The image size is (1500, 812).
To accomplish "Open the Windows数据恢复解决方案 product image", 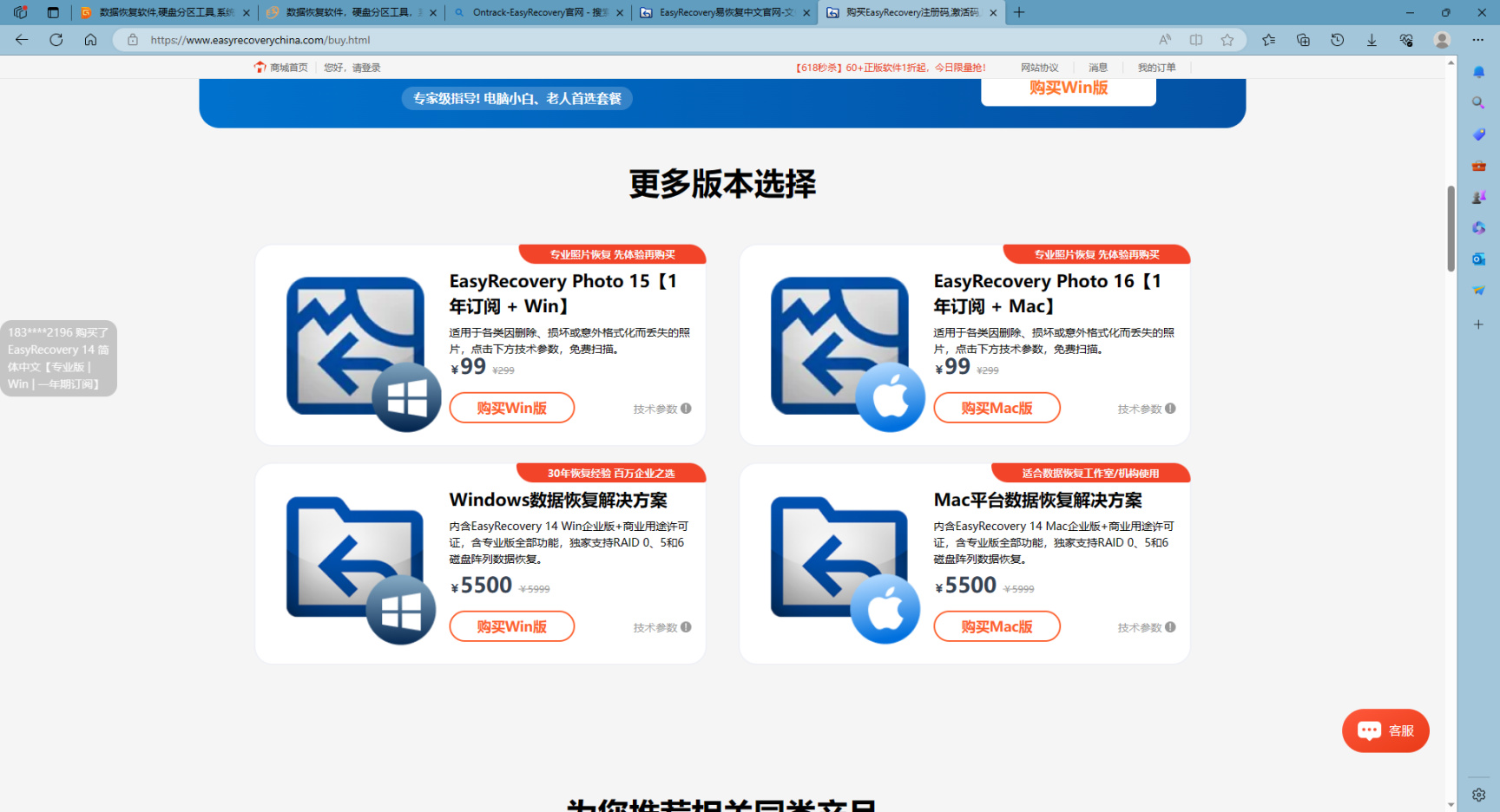I will (361, 570).
